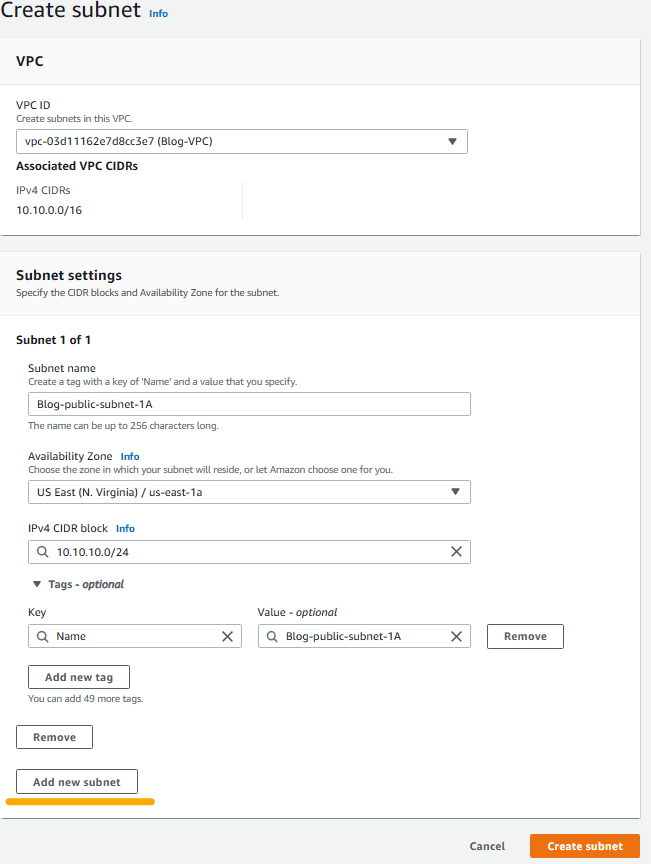Remove the Name tag row
This screenshot has height=864, width=651.
pyautogui.click(x=525, y=636)
